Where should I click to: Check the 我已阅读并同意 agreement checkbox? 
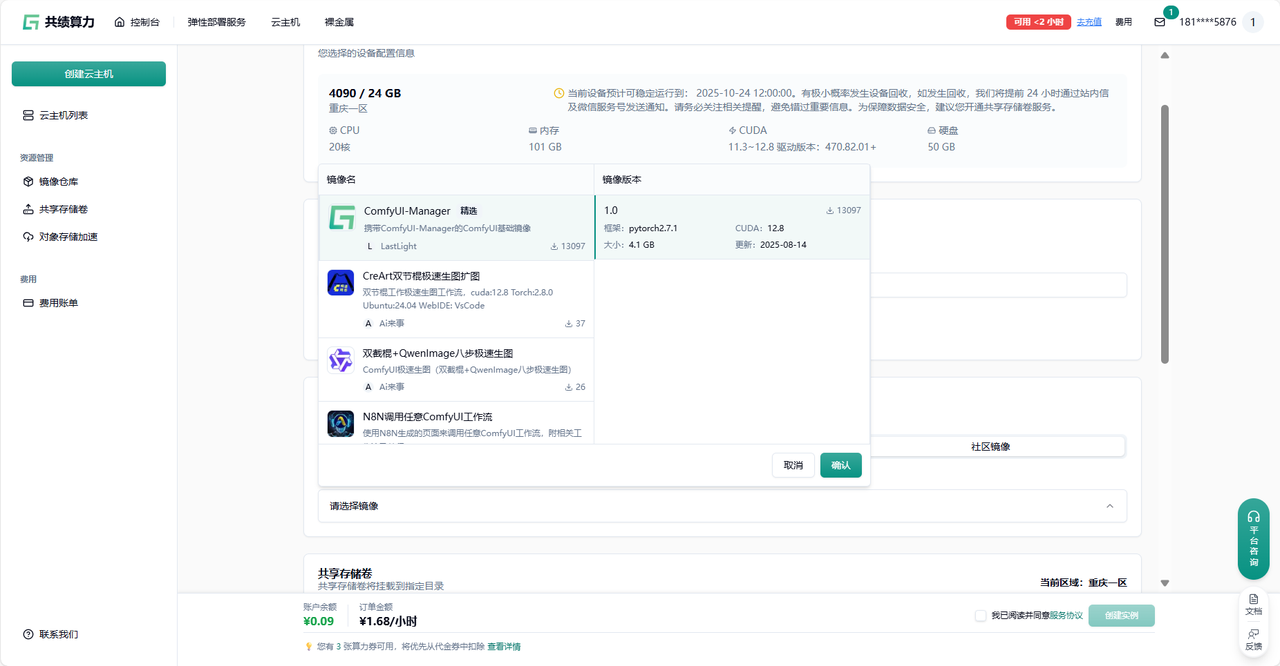981,616
